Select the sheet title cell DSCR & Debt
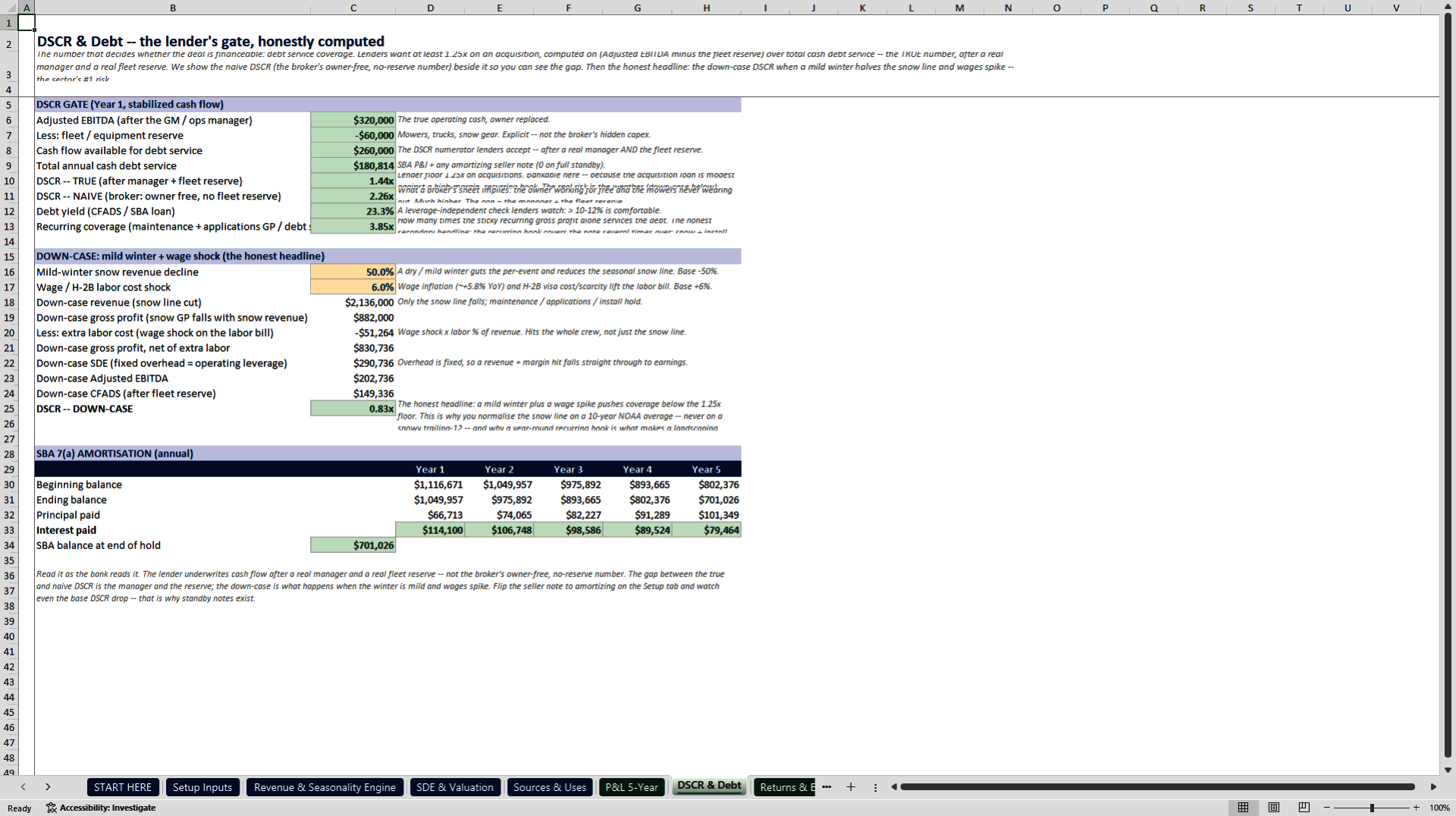This screenshot has height=816, width=1456. [x=211, y=42]
